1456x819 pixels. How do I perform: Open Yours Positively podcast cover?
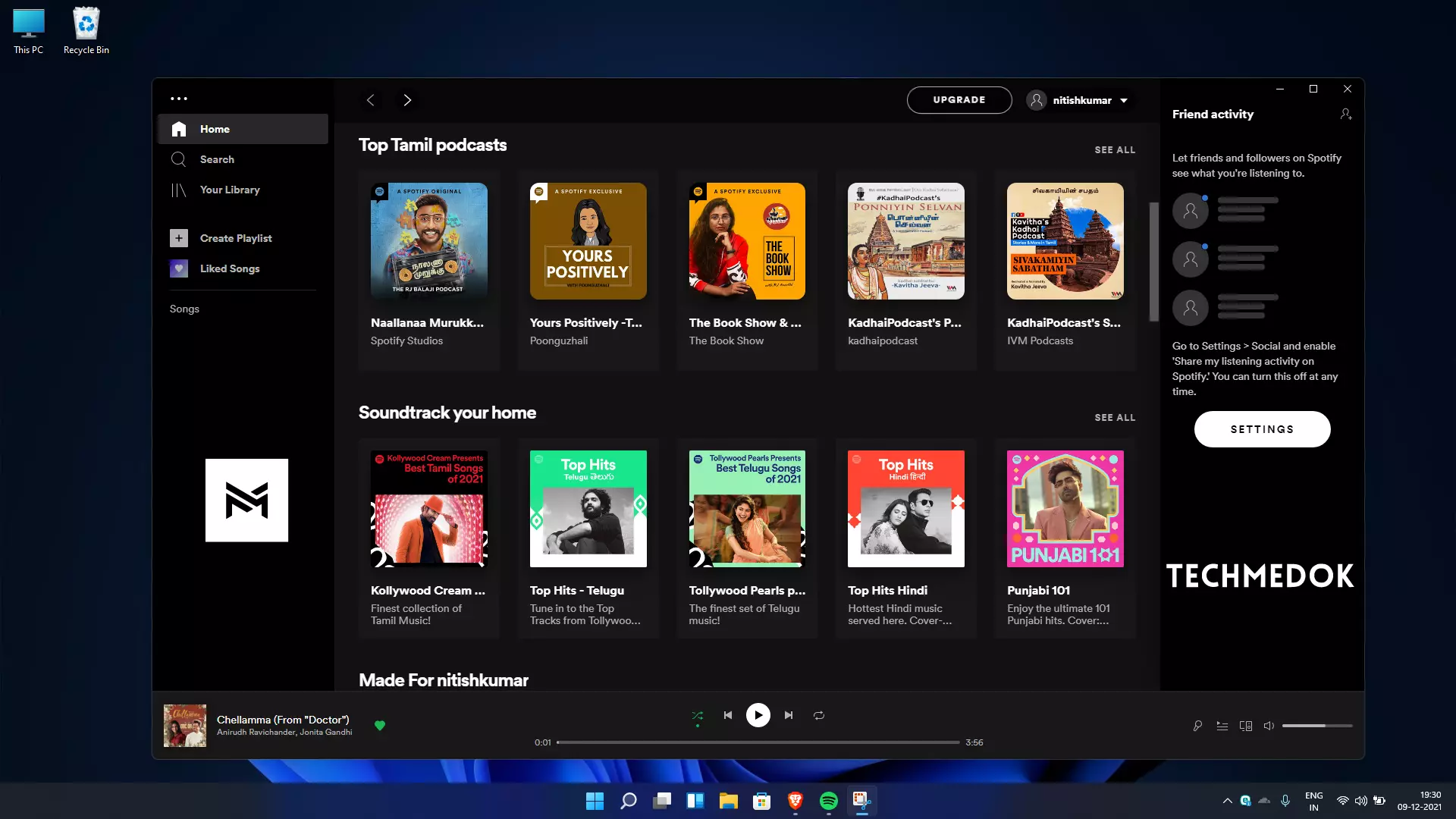pyautogui.click(x=588, y=241)
